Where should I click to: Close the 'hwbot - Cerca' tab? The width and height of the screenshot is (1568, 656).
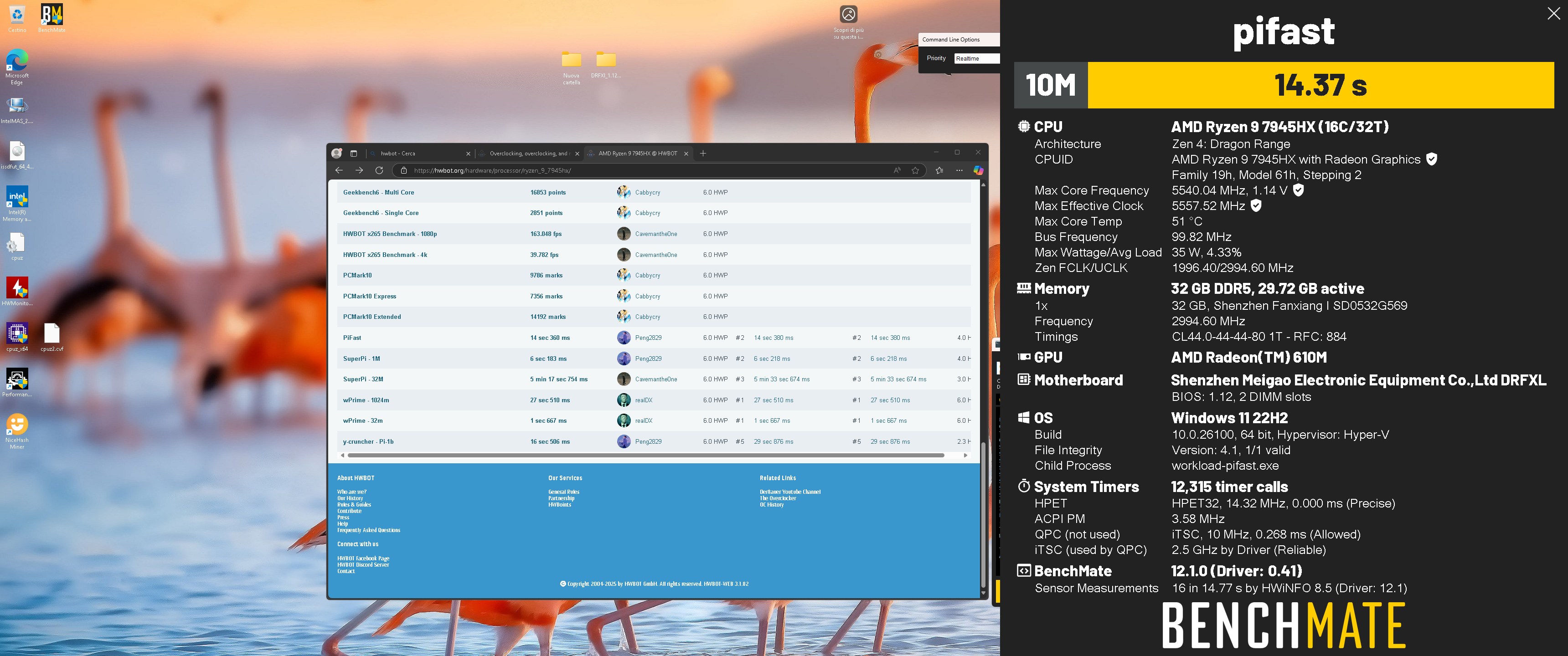click(x=468, y=154)
